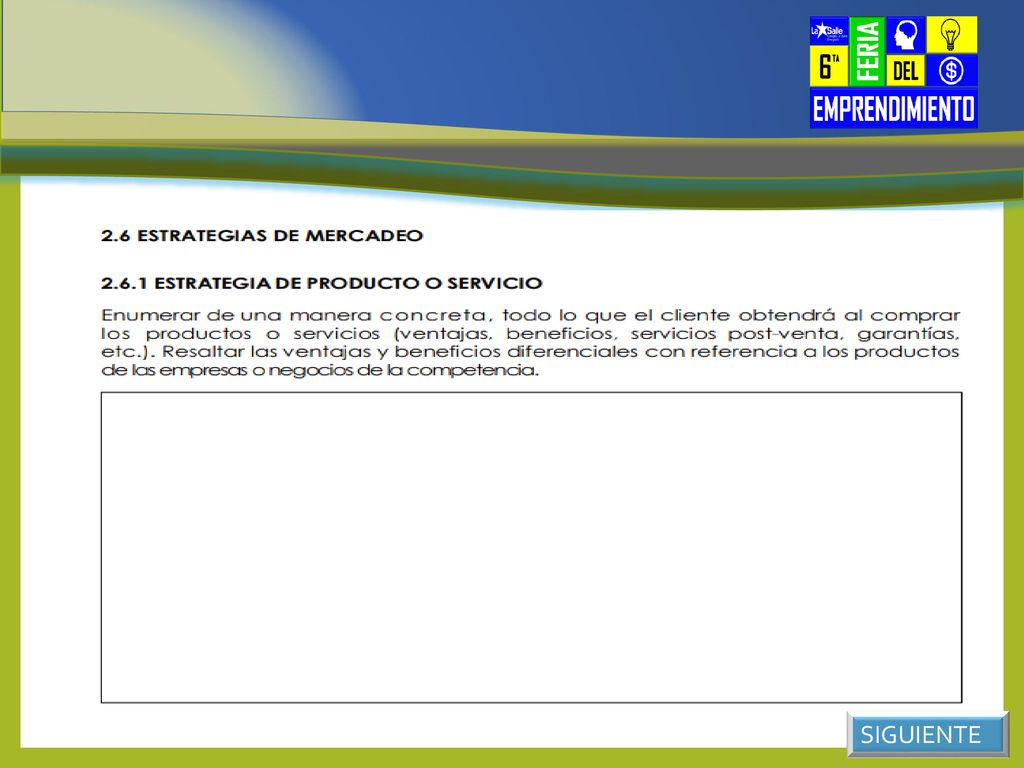
Task: Click the yellow '6TA' tile in logo
Action: click(829, 66)
